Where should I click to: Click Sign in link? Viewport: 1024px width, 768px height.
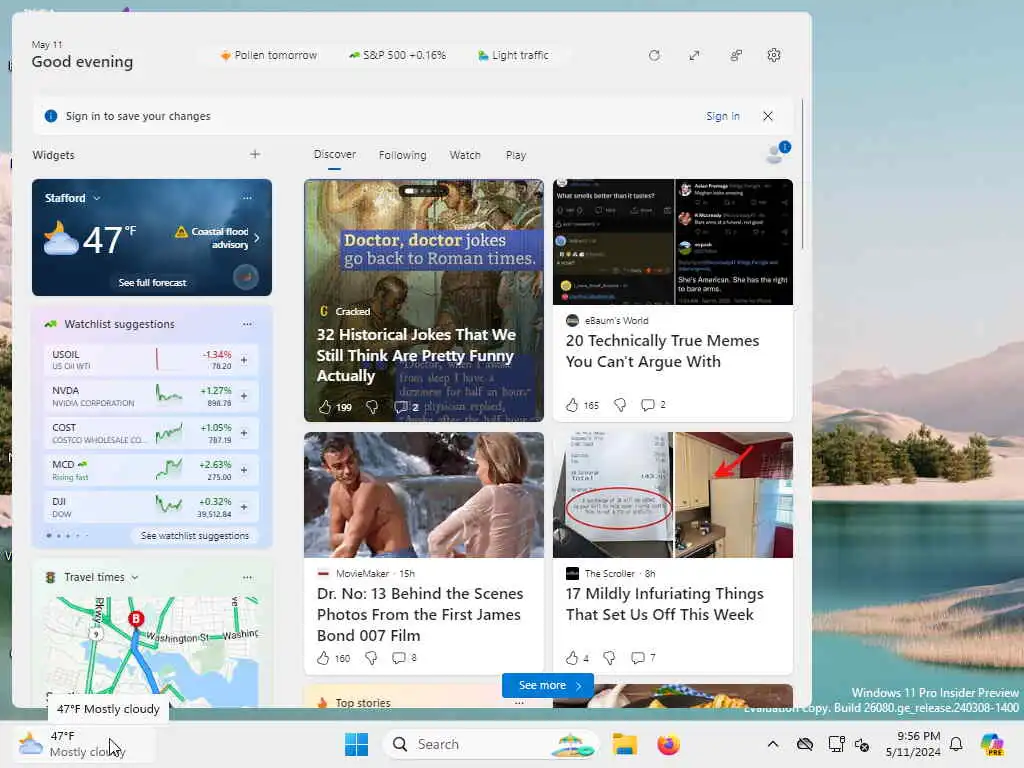(x=722, y=116)
